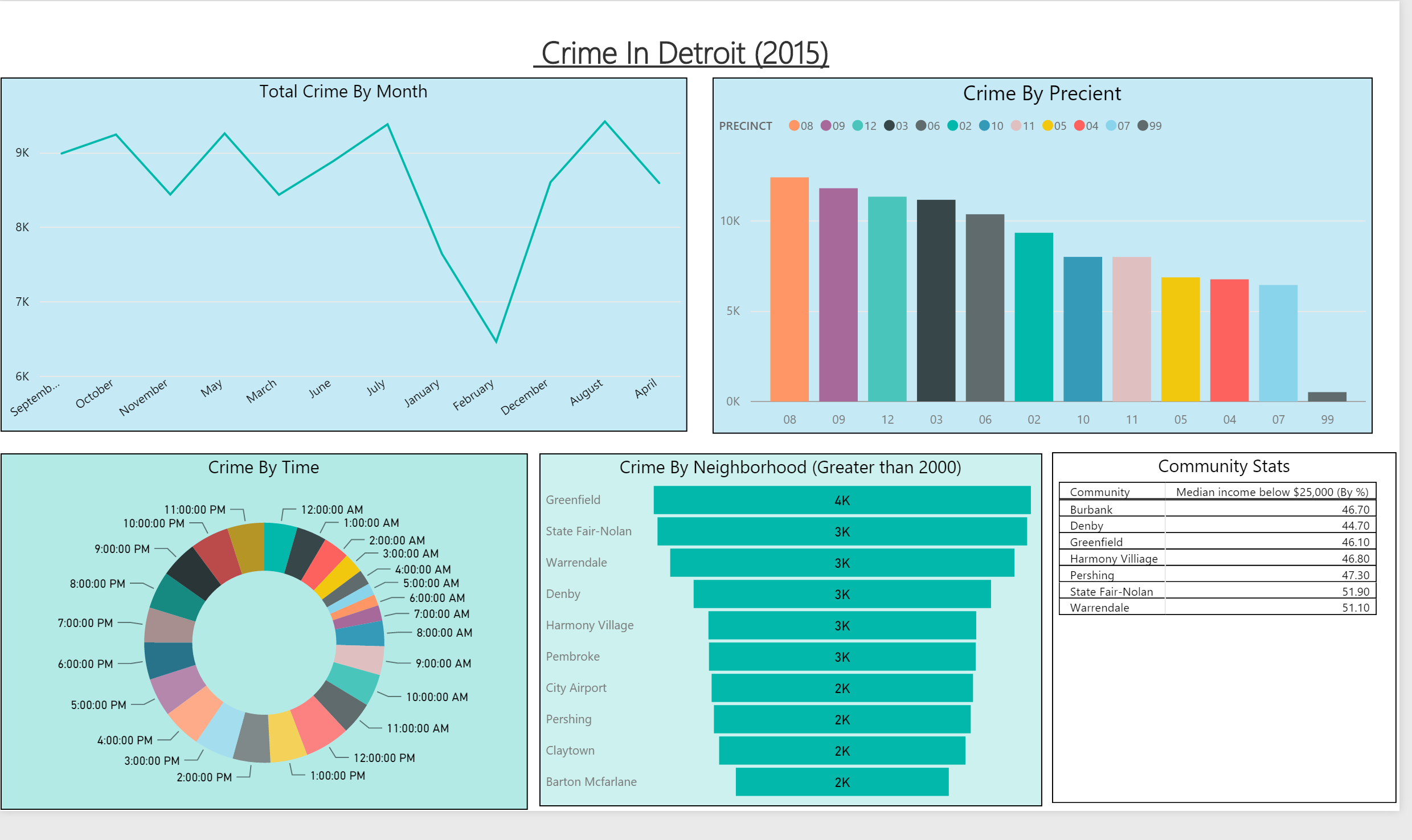Viewport: 1412px width, 840px height.
Task: Select the red precinct 04 legend marker
Action: point(1079,125)
